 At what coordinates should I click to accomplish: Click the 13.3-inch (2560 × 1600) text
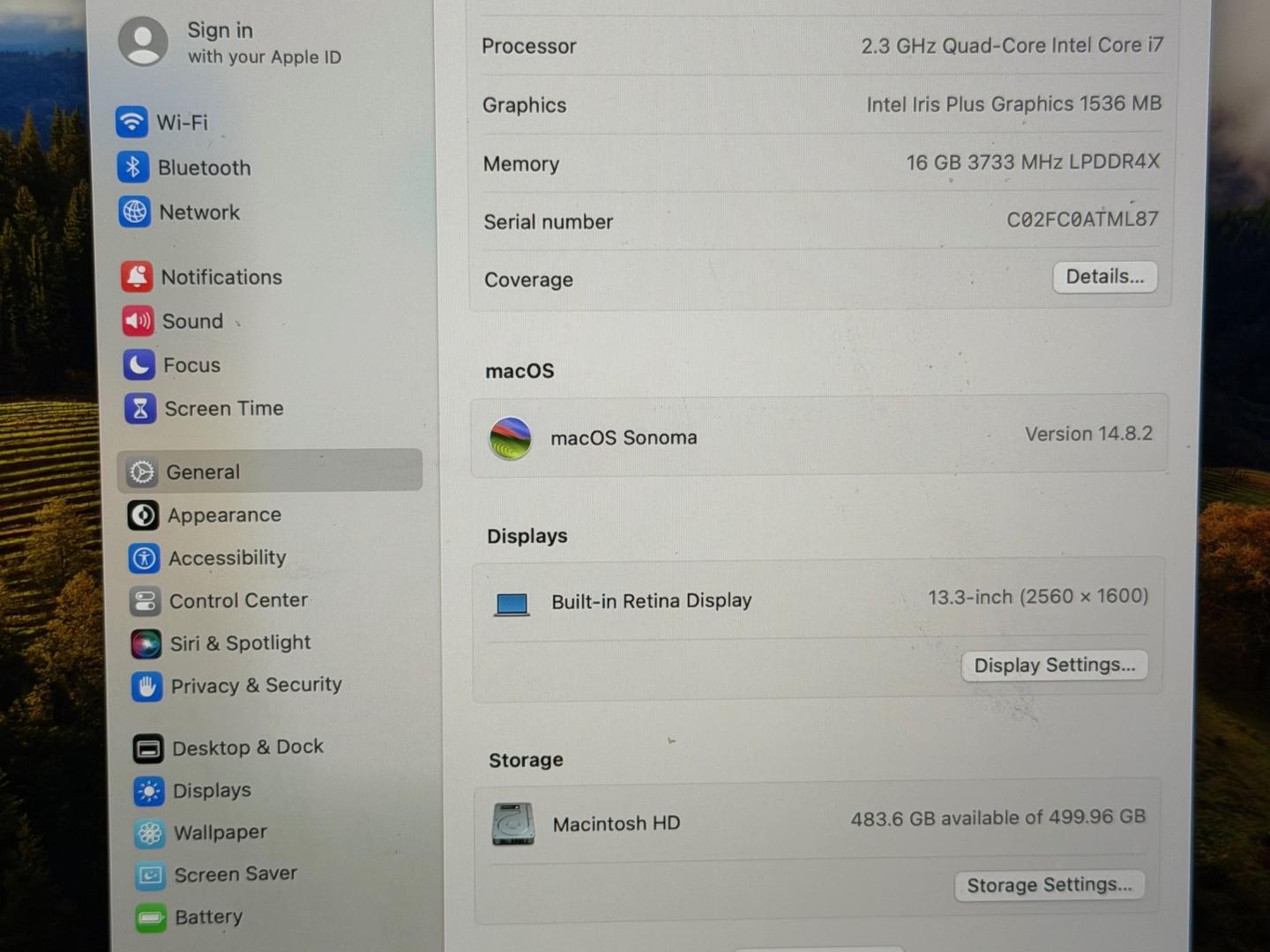point(1038,597)
